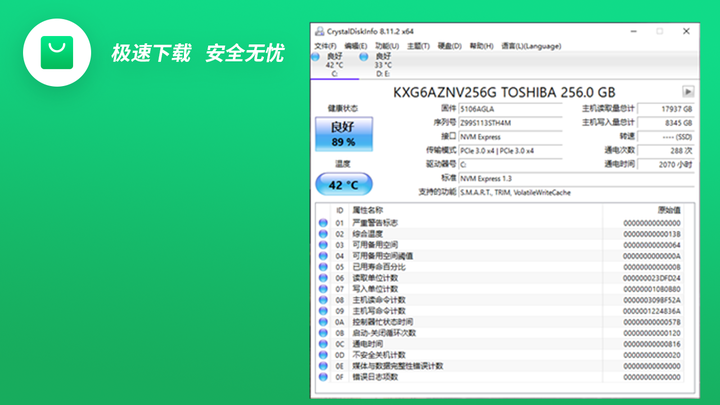
Task: Select the 不安全关机计数 attribute row
Action: [x=500, y=355]
